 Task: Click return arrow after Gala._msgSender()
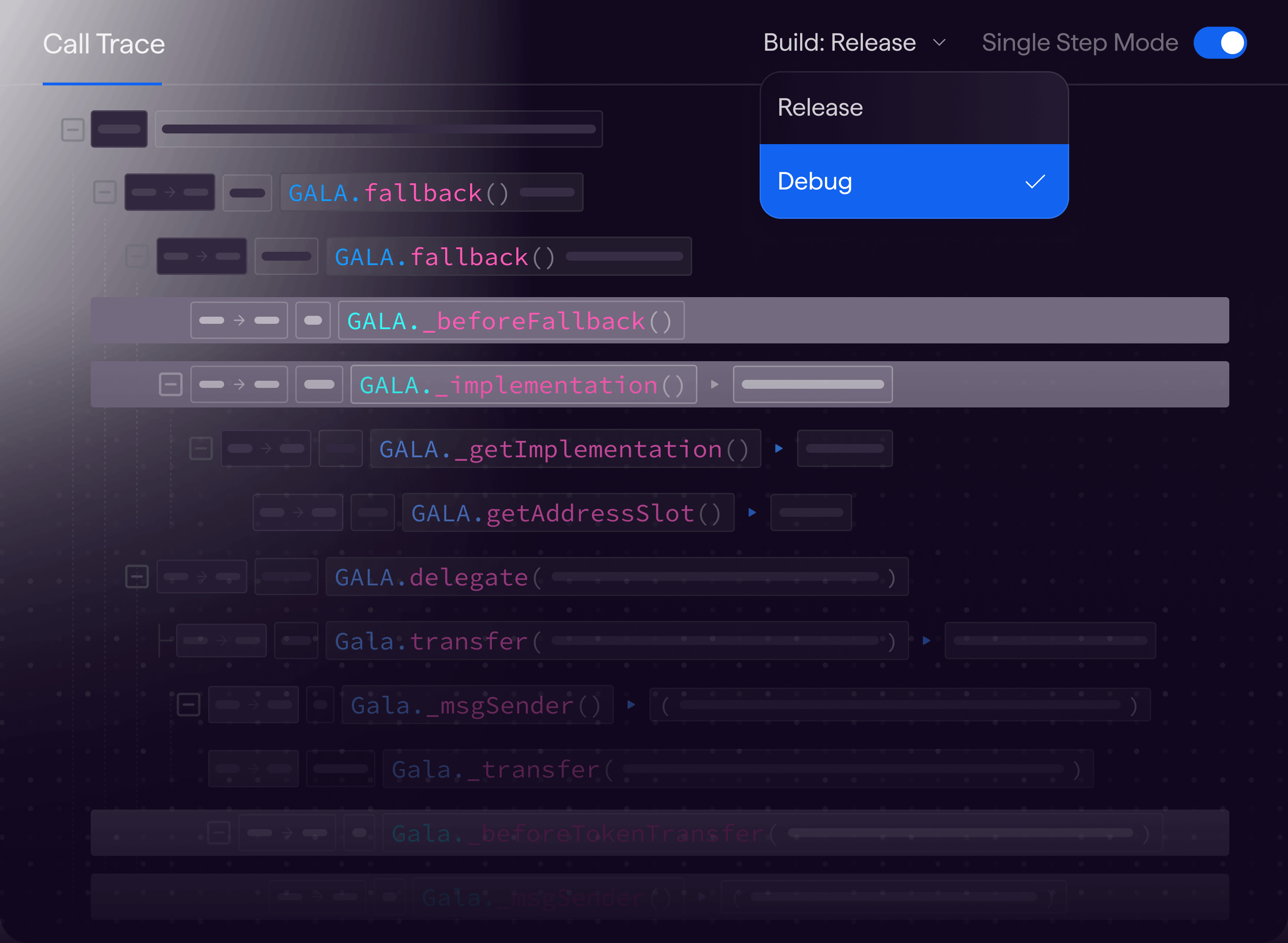click(x=631, y=705)
